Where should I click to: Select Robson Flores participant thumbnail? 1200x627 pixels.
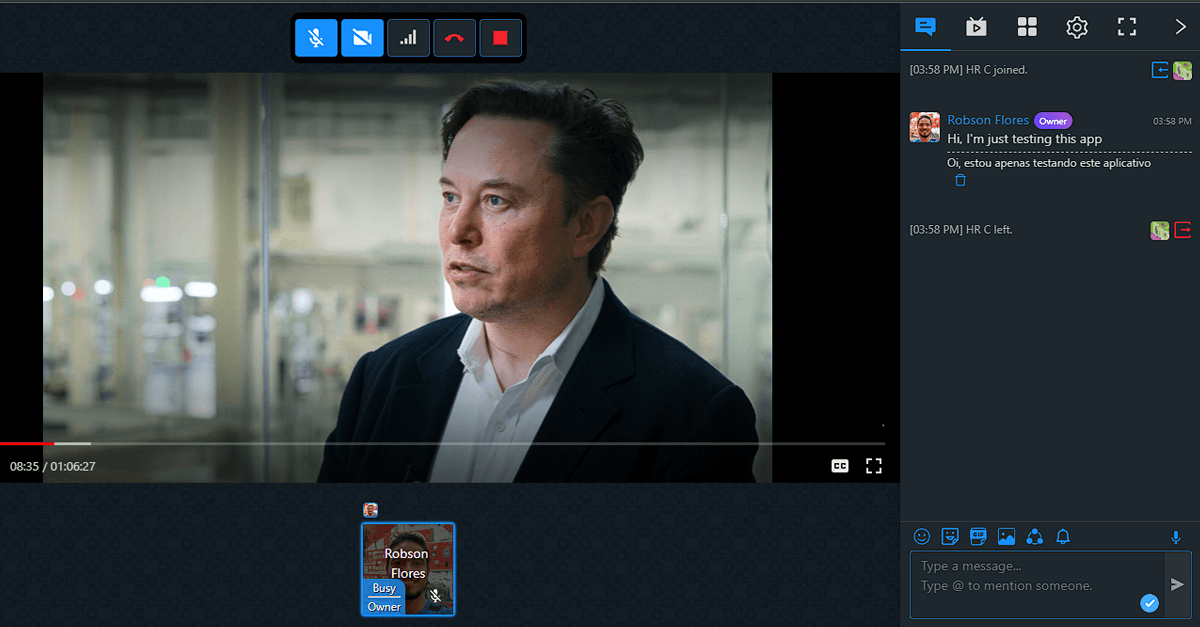tap(408, 568)
